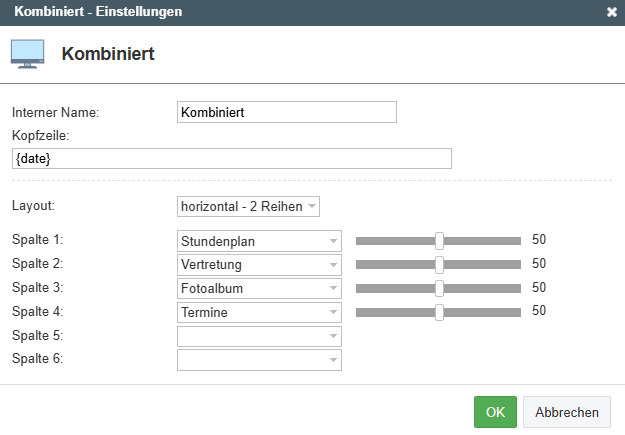Close the Kombiniert settings dialog with X

(612, 12)
